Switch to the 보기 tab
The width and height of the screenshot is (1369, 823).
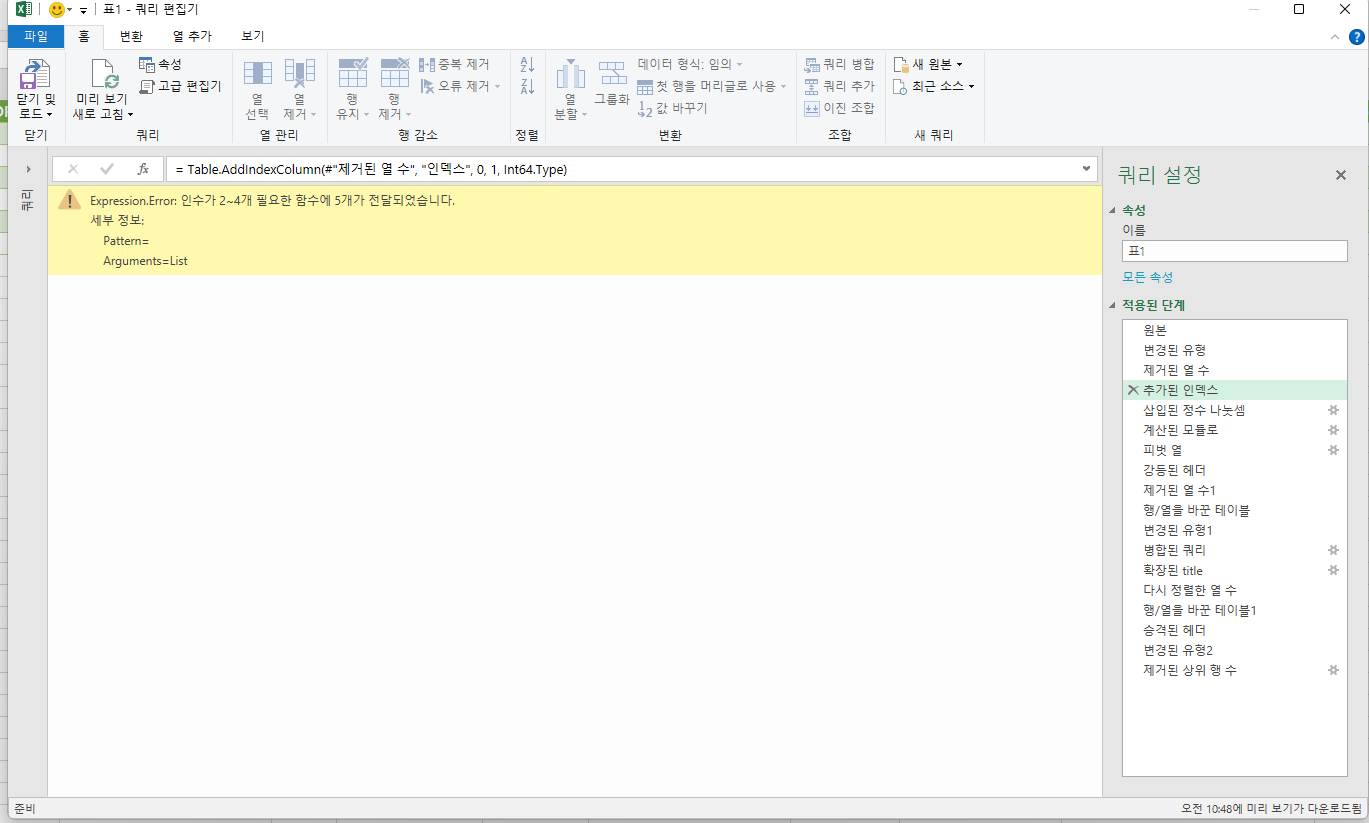[253, 36]
